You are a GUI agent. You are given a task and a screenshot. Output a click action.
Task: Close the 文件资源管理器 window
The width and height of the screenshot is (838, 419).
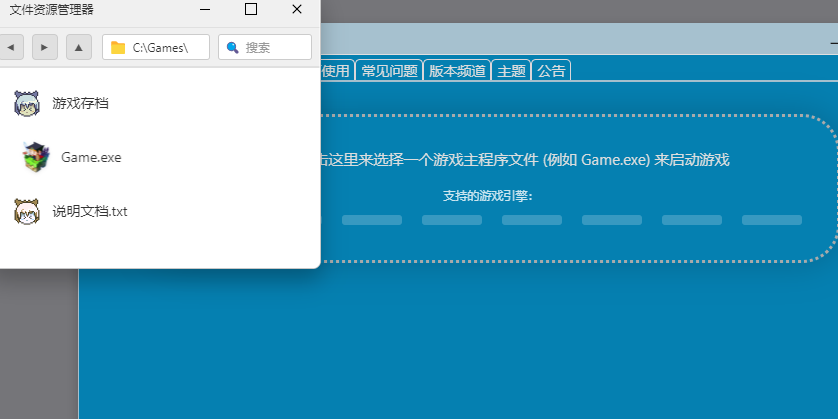pyautogui.click(x=297, y=9)
